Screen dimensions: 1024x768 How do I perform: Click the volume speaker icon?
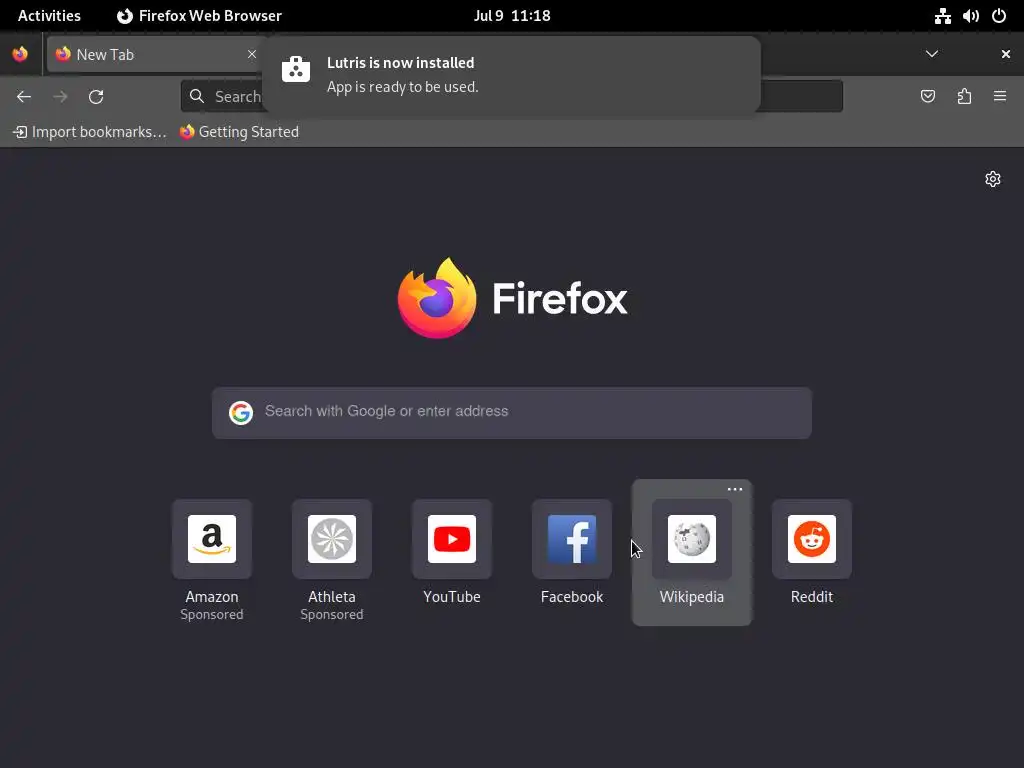click(x=970, y=16)
